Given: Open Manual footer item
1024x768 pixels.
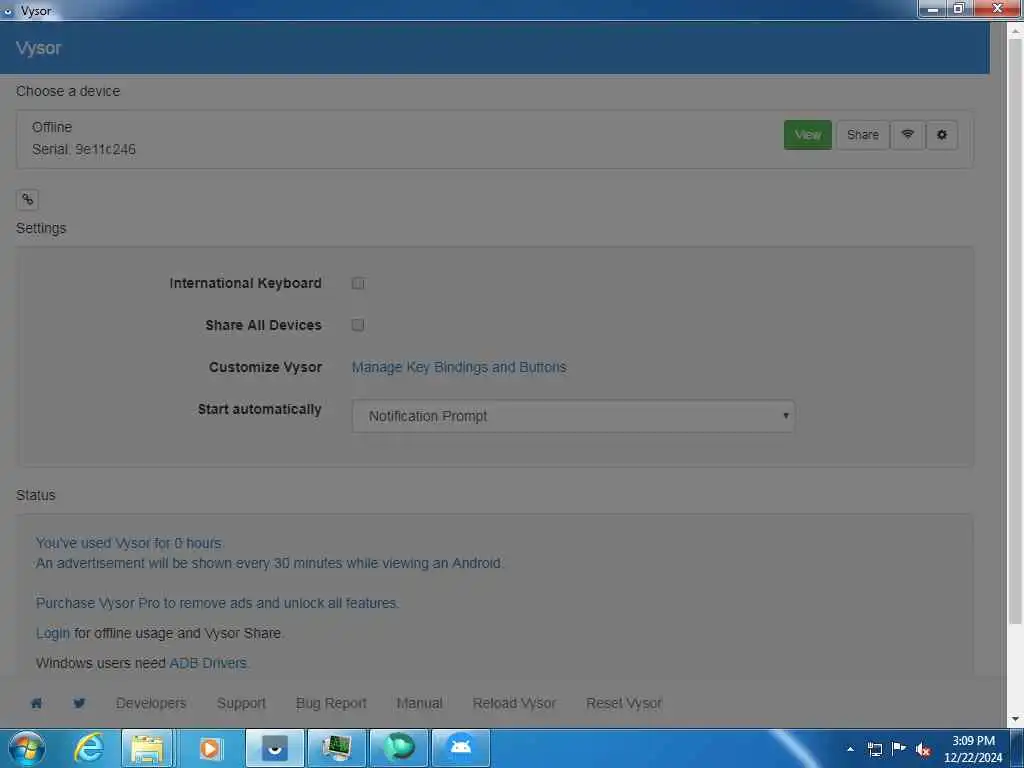Looking at the screenshot, I should [419, 703].
